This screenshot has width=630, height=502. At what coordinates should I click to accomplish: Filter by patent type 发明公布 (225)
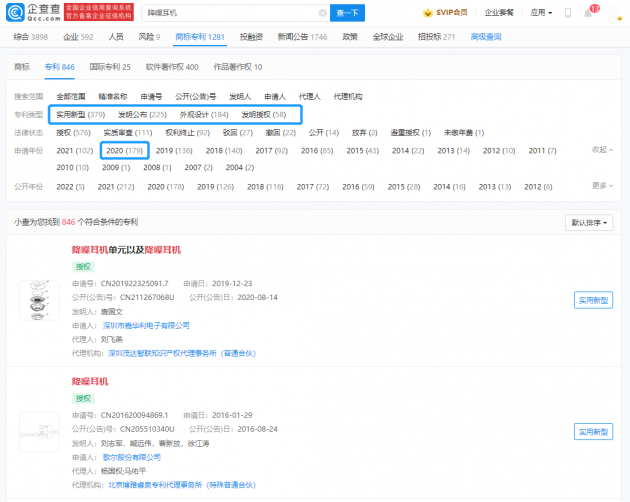142,115
